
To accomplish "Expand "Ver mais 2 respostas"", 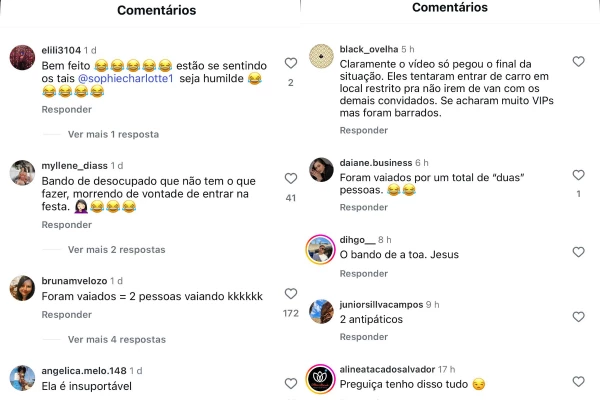I will click(117, 250).
